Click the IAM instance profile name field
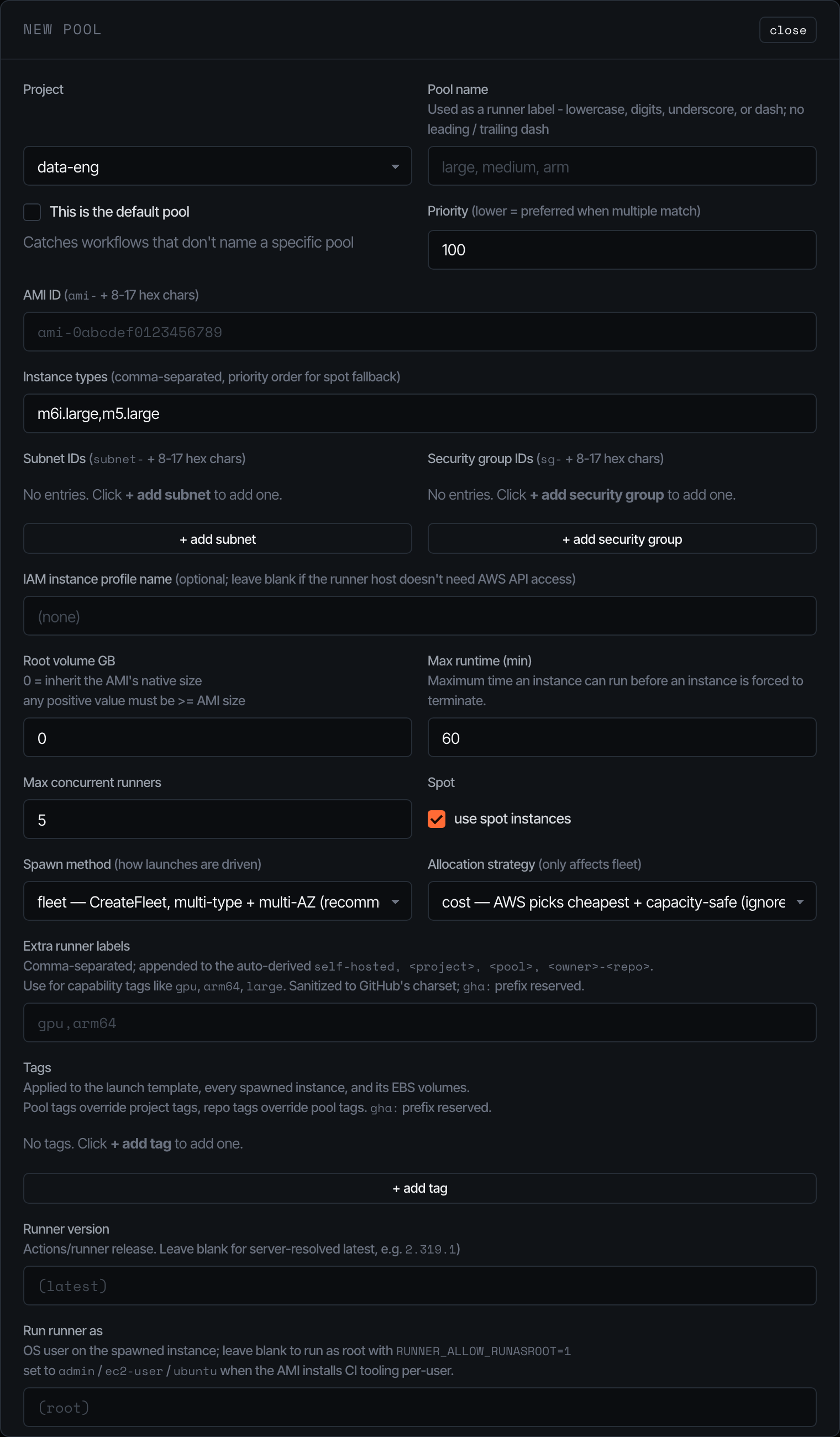 click(419, 616)
